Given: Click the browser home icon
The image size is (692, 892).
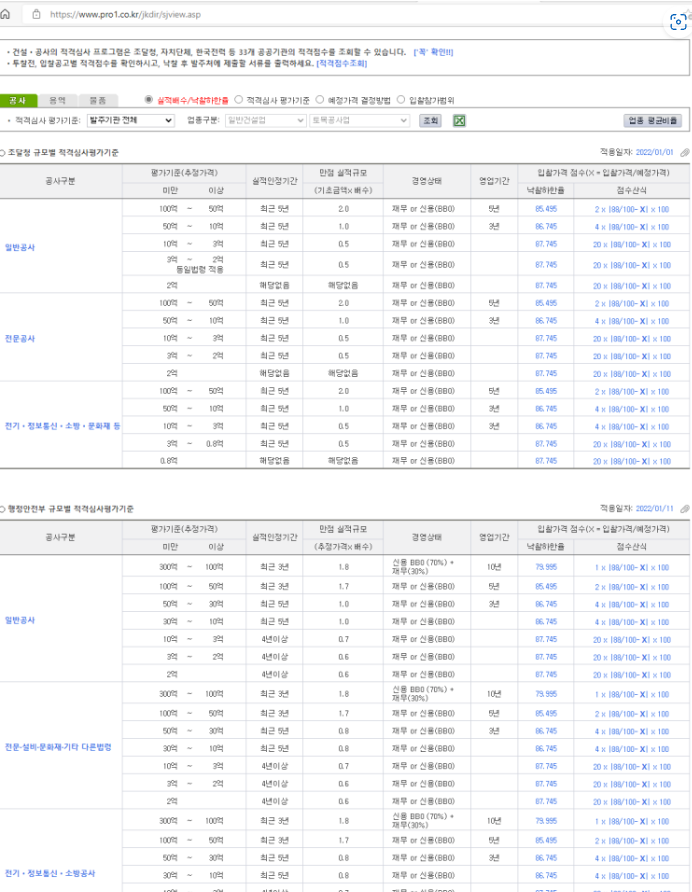Looking at the screenshot, I should pos(5,14).
